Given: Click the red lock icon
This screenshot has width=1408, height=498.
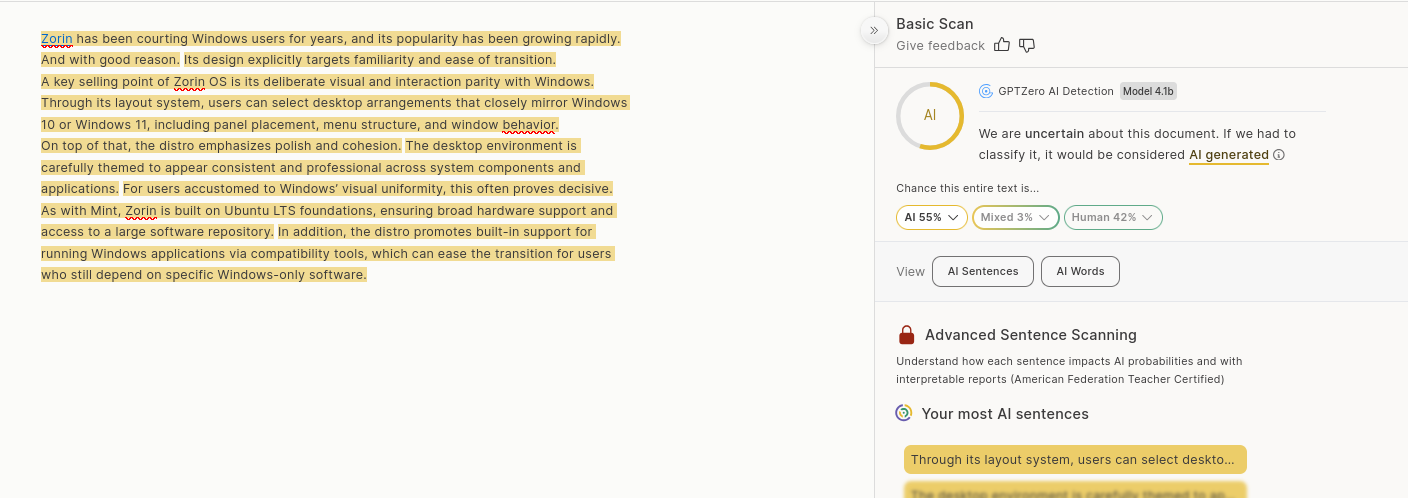Looking at the screenshot, I should [906, 335].
